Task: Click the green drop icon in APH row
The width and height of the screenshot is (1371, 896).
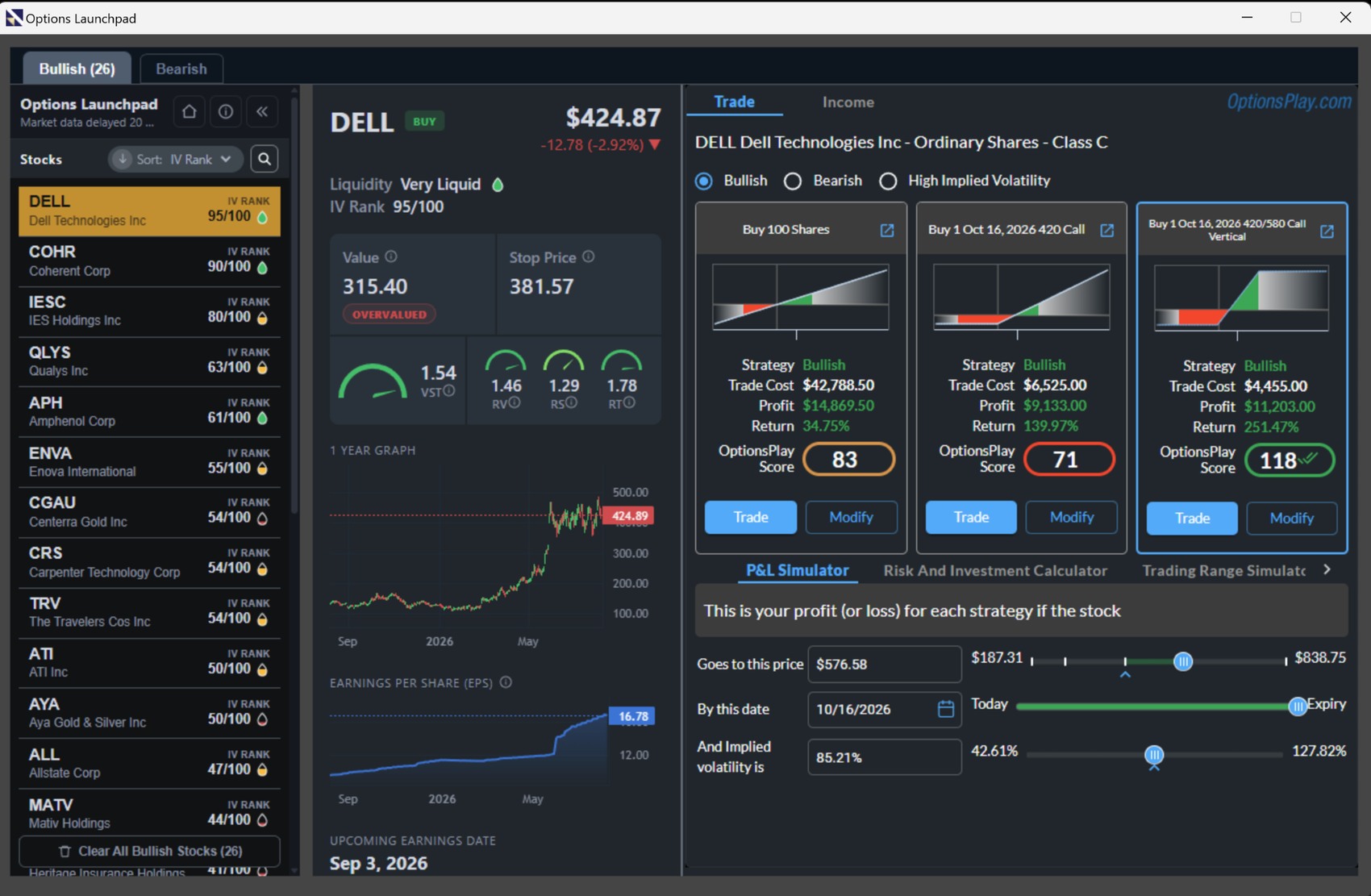Action: pos(262,418)
